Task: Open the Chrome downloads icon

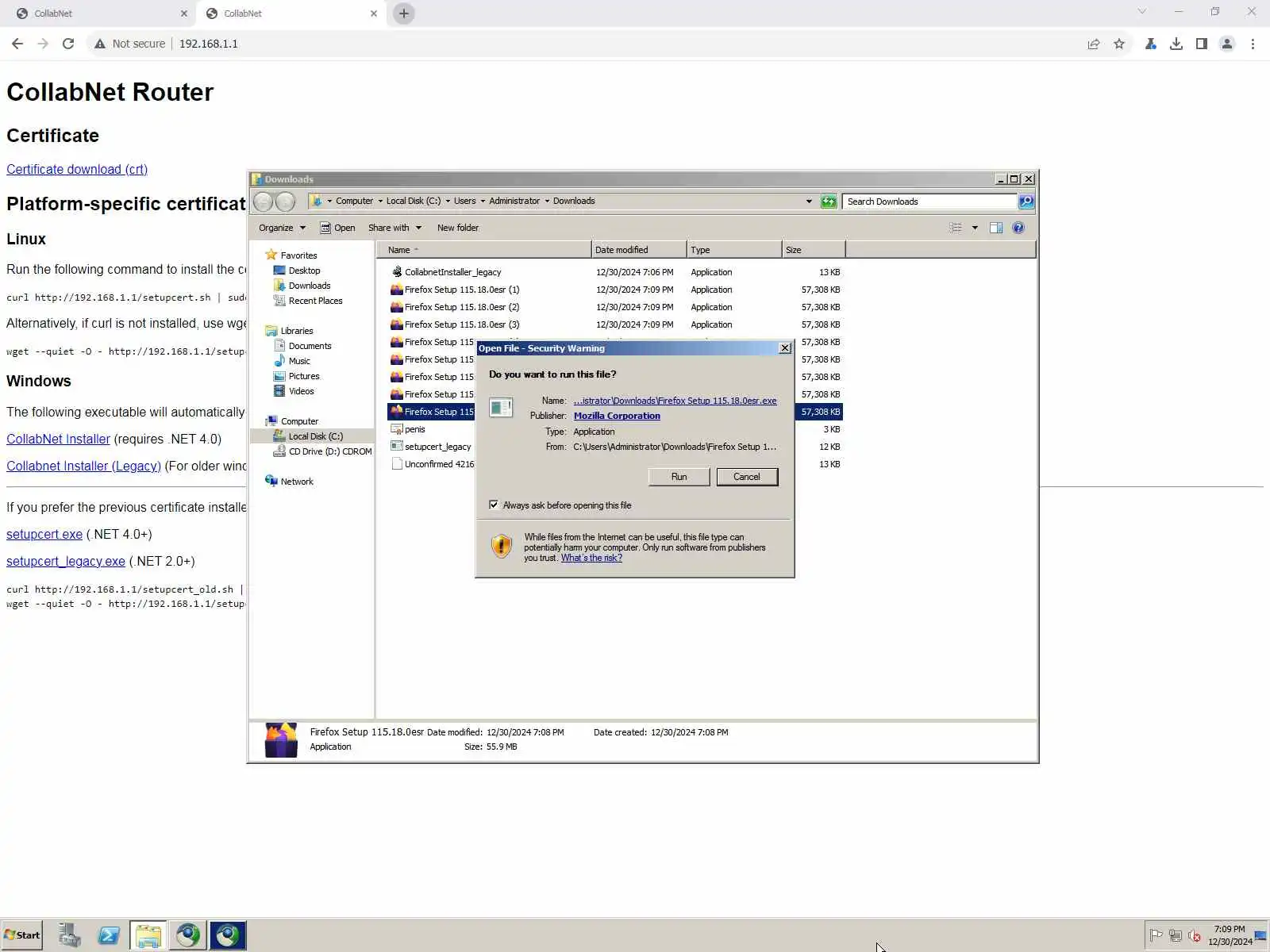Action: [1176, 44]
